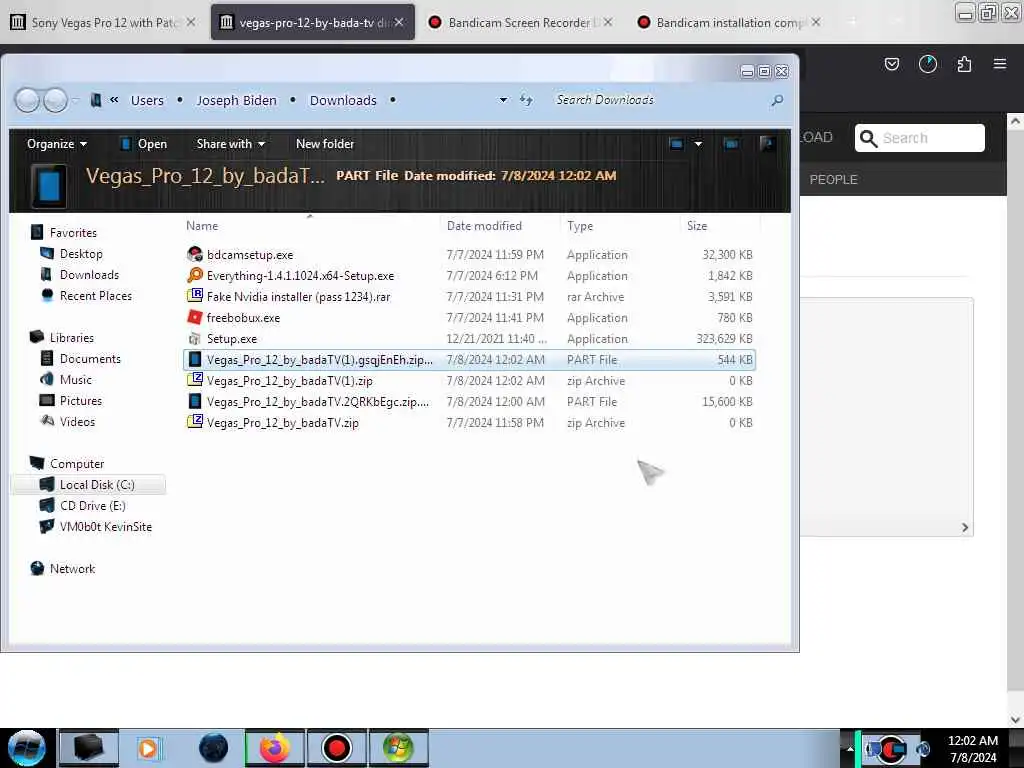Click the help icon in Explorer toolbar
The height and width of the screenshot is (768, 1024).
767,144
